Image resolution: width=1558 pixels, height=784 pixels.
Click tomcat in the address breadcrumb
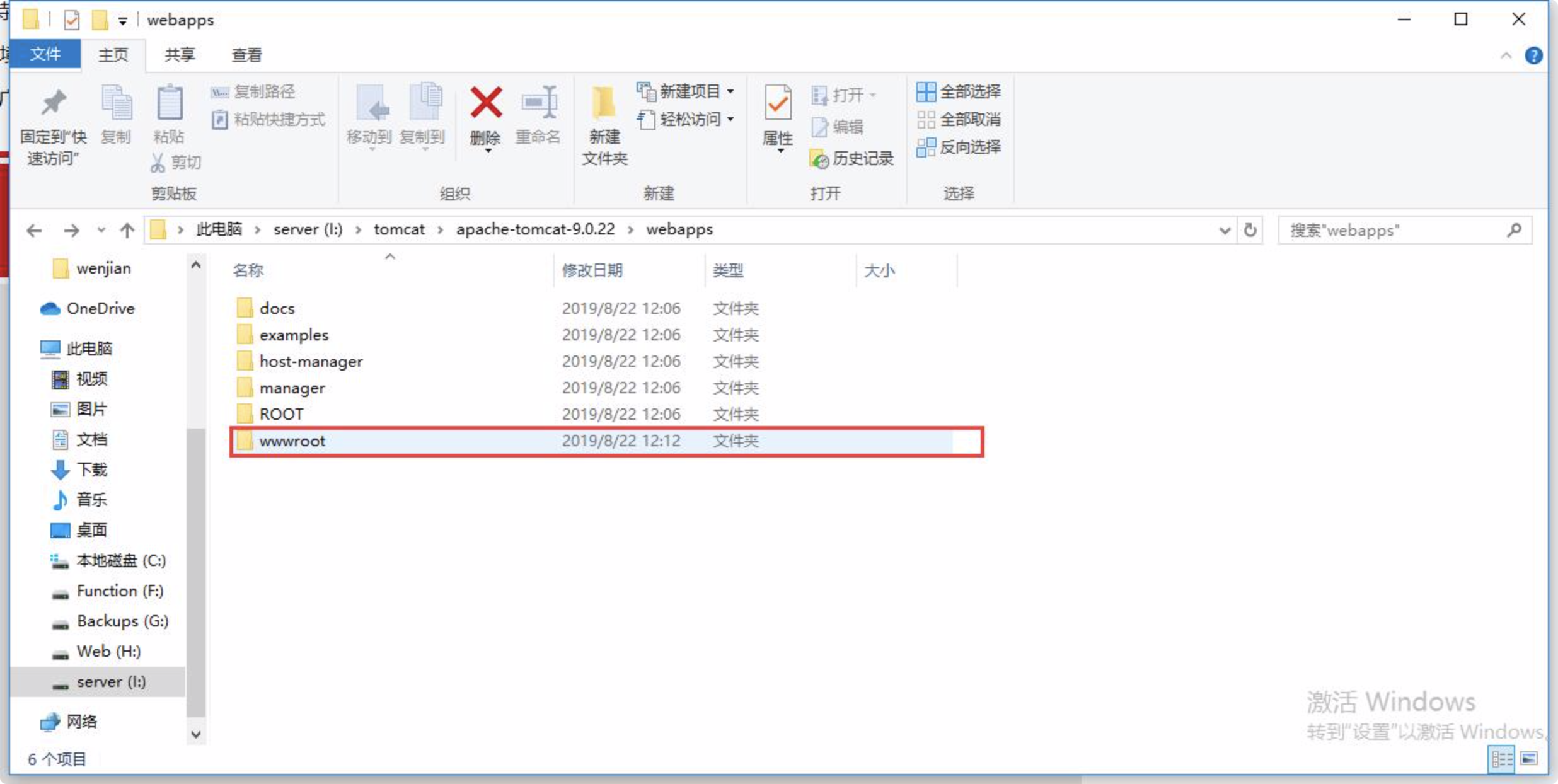pos(399,229)
